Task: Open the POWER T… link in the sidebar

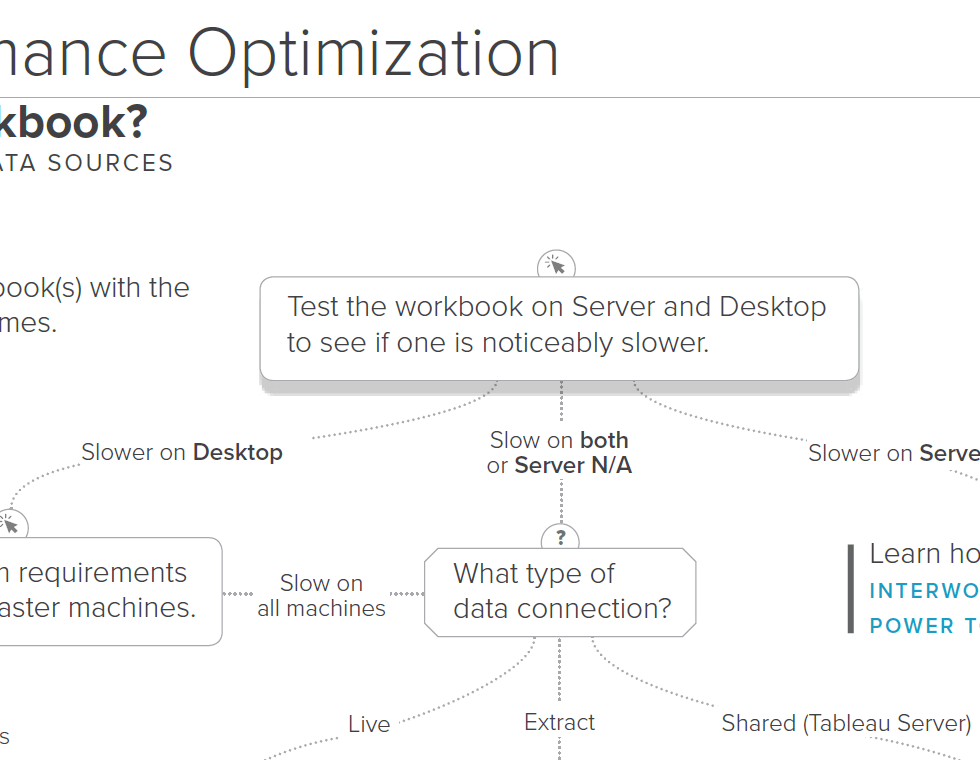Action: point(924,626)
